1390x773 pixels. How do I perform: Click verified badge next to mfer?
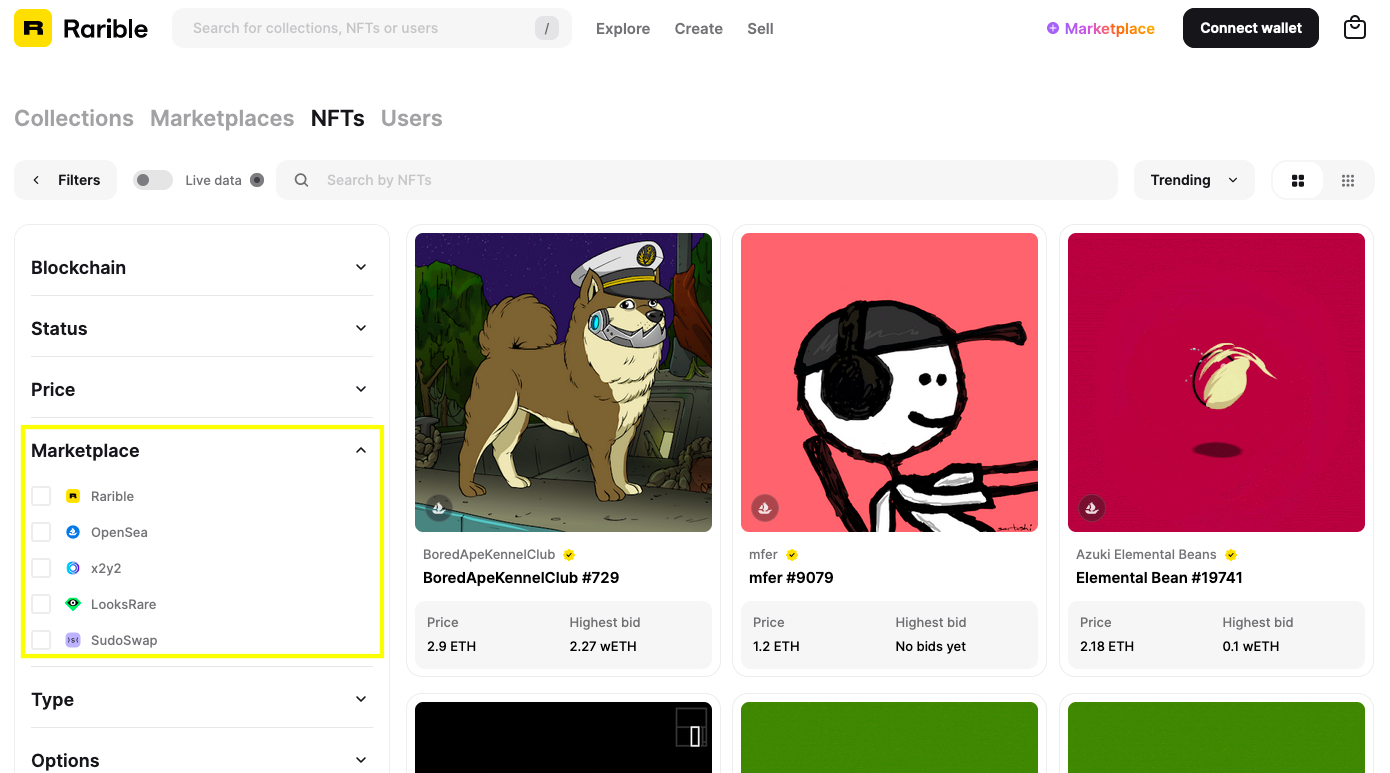point(792,555)
